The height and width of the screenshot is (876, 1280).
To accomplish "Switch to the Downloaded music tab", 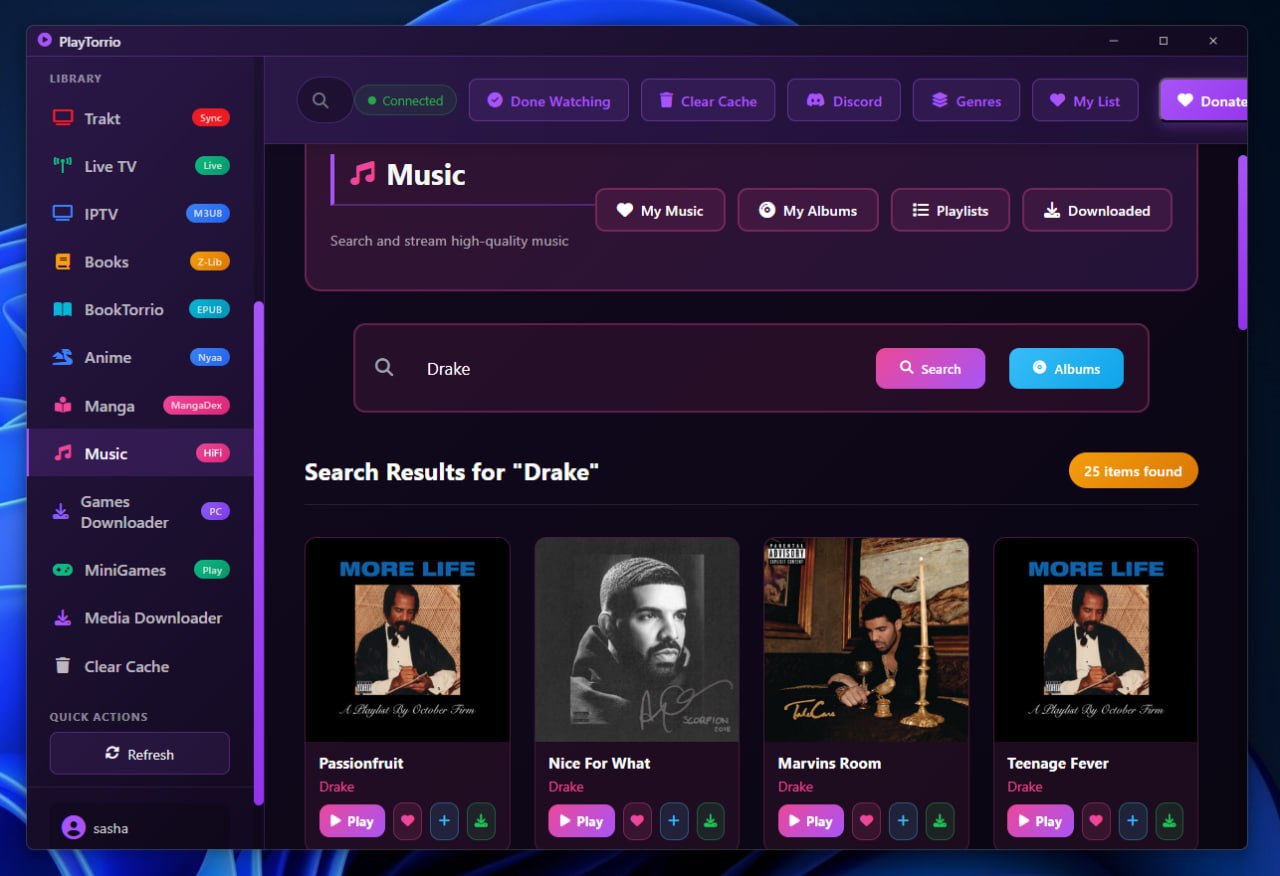I will 1097,211.
